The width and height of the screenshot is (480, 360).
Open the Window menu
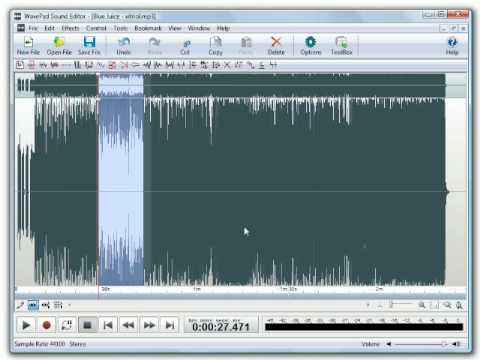click(199, 28)
